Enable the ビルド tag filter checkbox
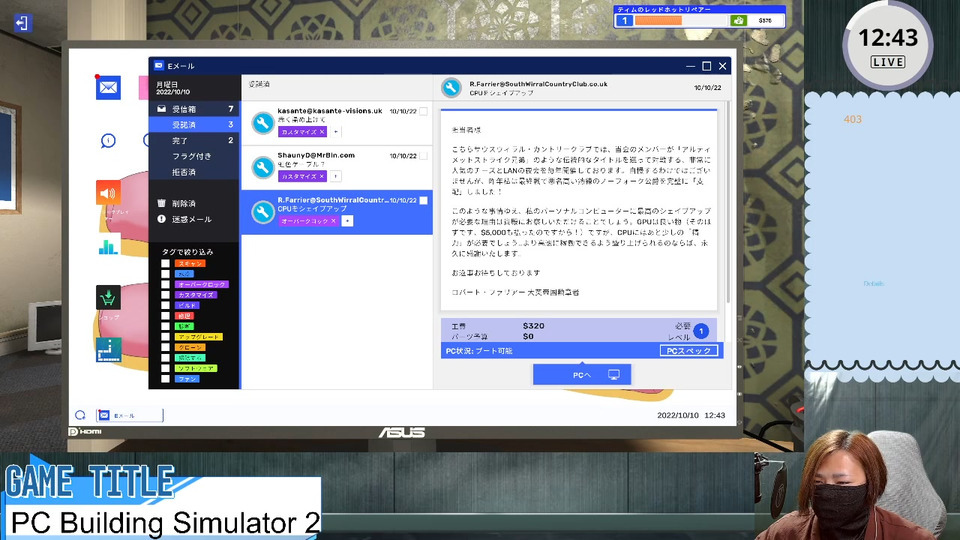The width and height of the screenshot is (960, 540). coord(165,306)
